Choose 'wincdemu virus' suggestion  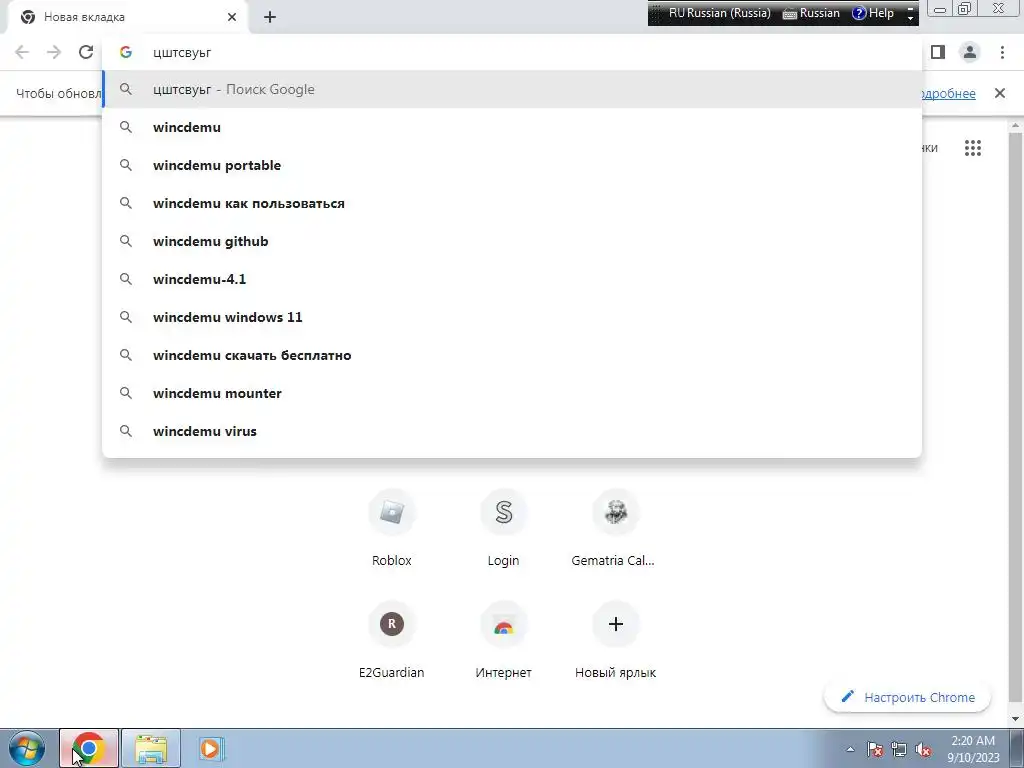(x=512, y=431)
